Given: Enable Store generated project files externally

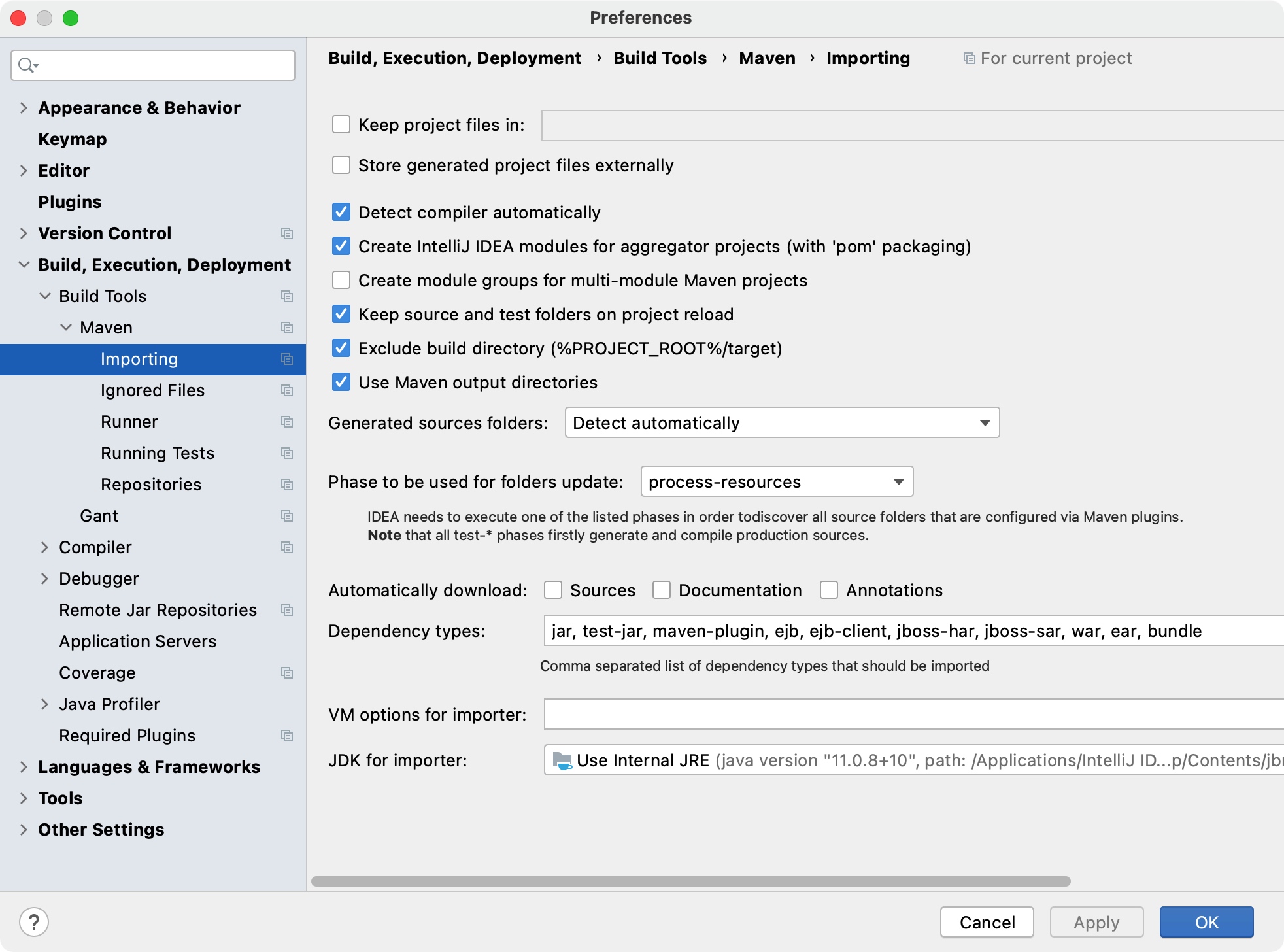Looking at the screenshot, I should click(x=341, y=165).
